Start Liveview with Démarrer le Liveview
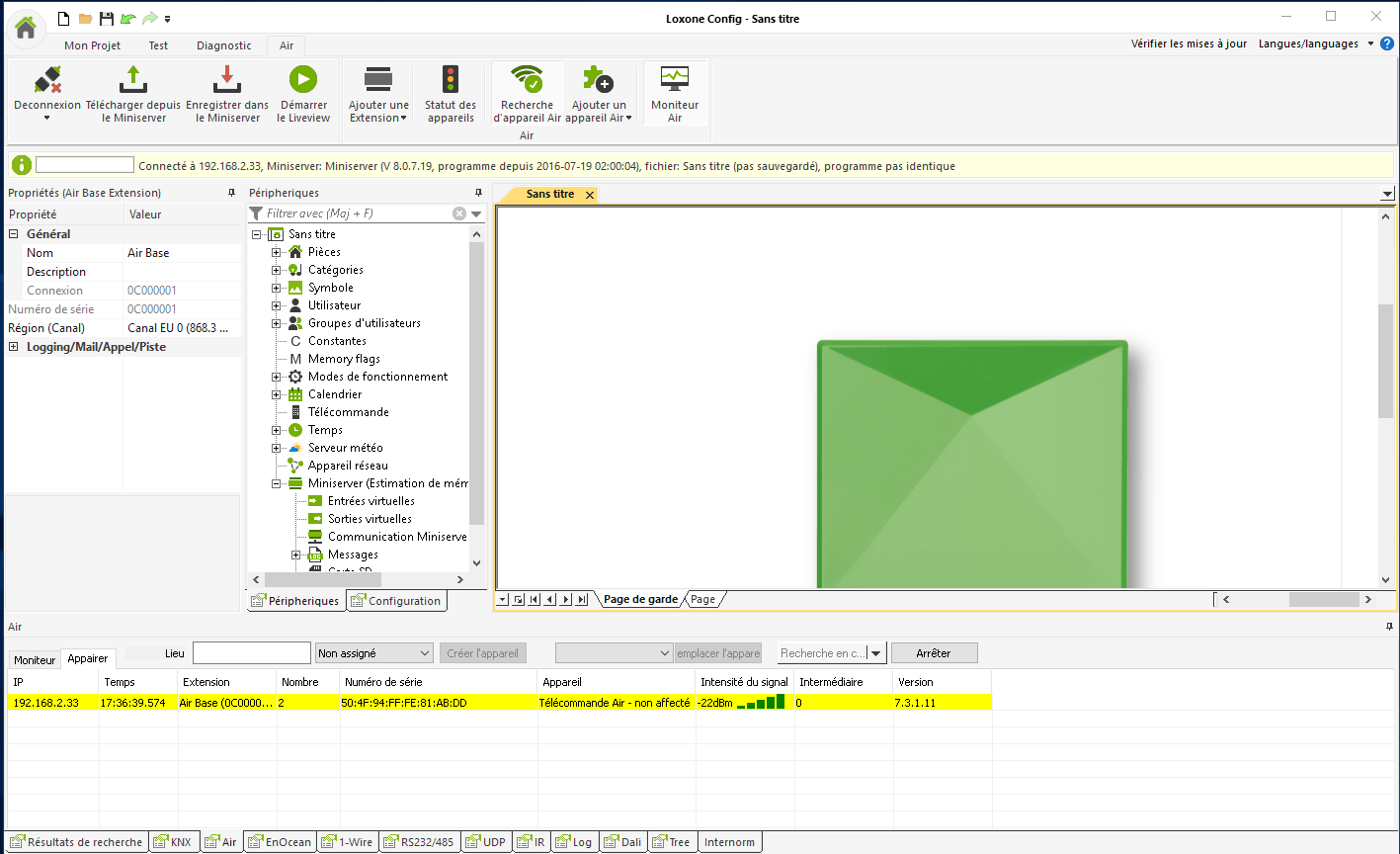Screen dimensions: 1400x854 coord(303,80)
